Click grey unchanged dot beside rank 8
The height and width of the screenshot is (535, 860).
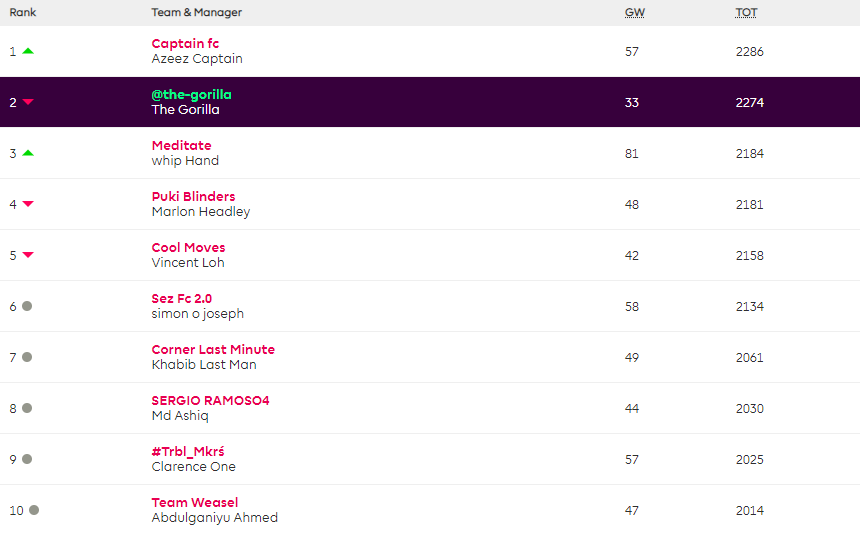pyautogui.click(x=27, y=408)
